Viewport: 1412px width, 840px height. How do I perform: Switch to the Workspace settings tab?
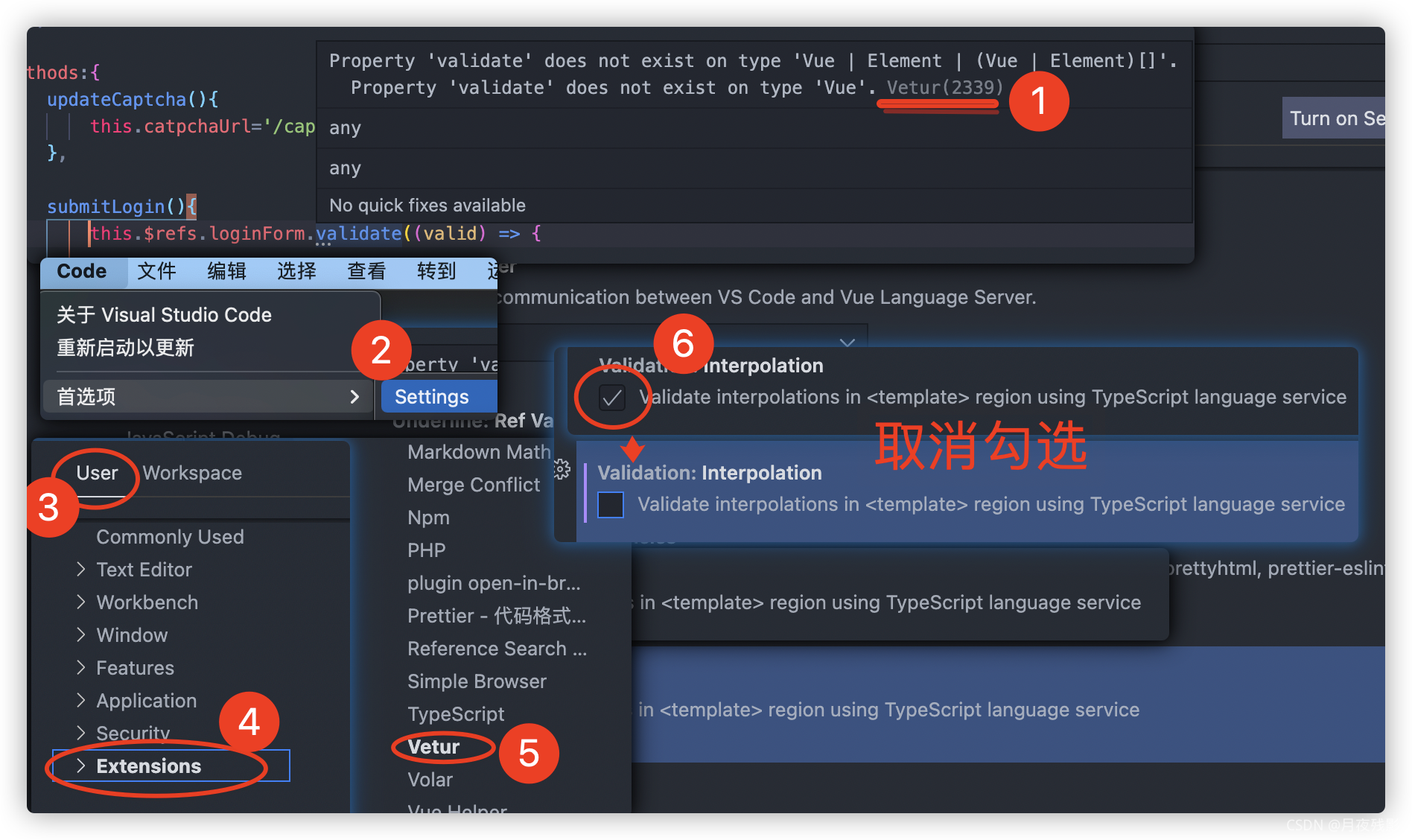[x=192, y=473]
